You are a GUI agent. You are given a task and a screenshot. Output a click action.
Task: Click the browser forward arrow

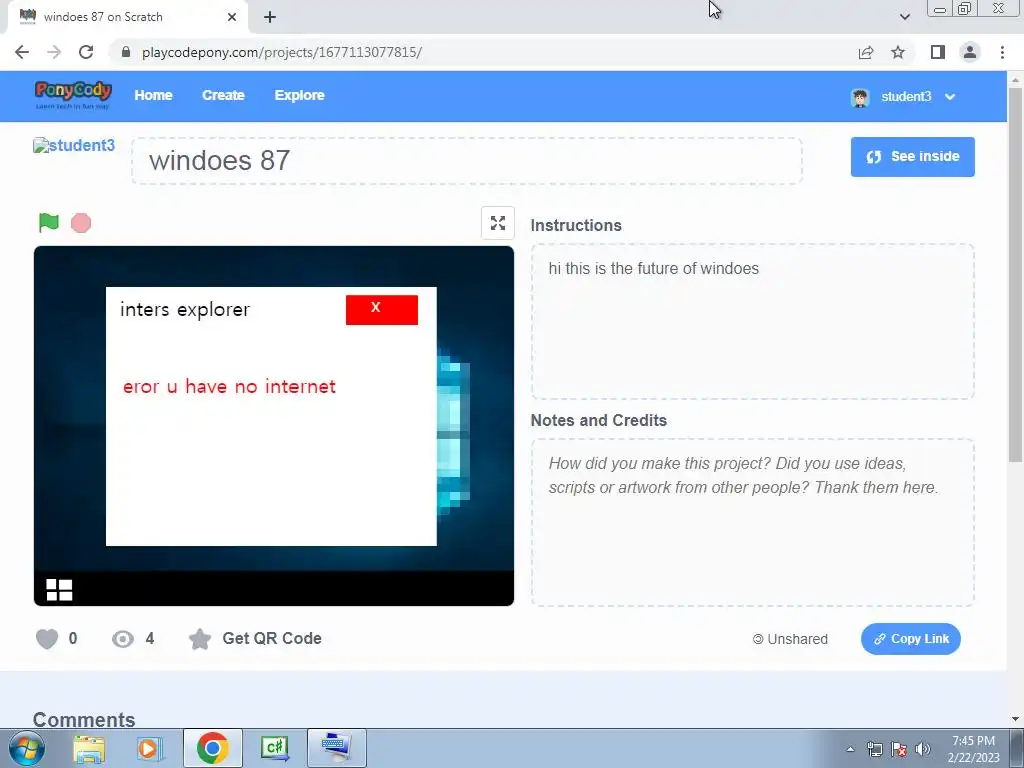54,52
